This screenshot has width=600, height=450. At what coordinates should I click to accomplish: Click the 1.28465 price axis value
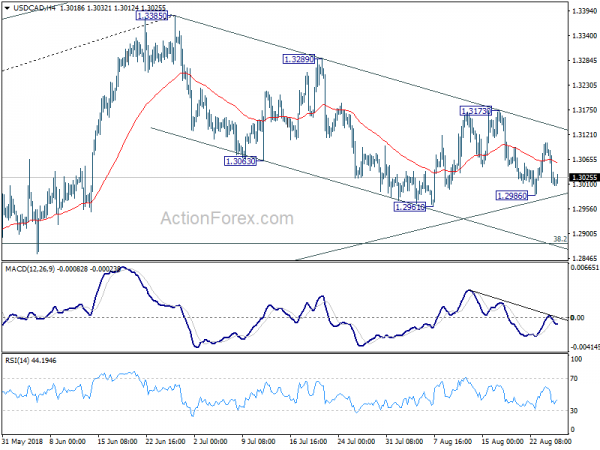pyautogui.click(x=584, y=258)
